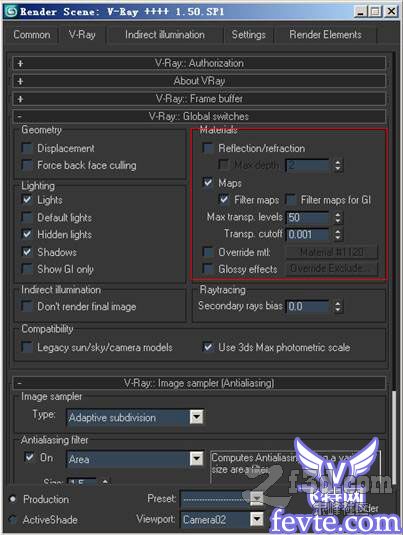
Task: Click the Material #1120 override button
Action: coord(332,252)
